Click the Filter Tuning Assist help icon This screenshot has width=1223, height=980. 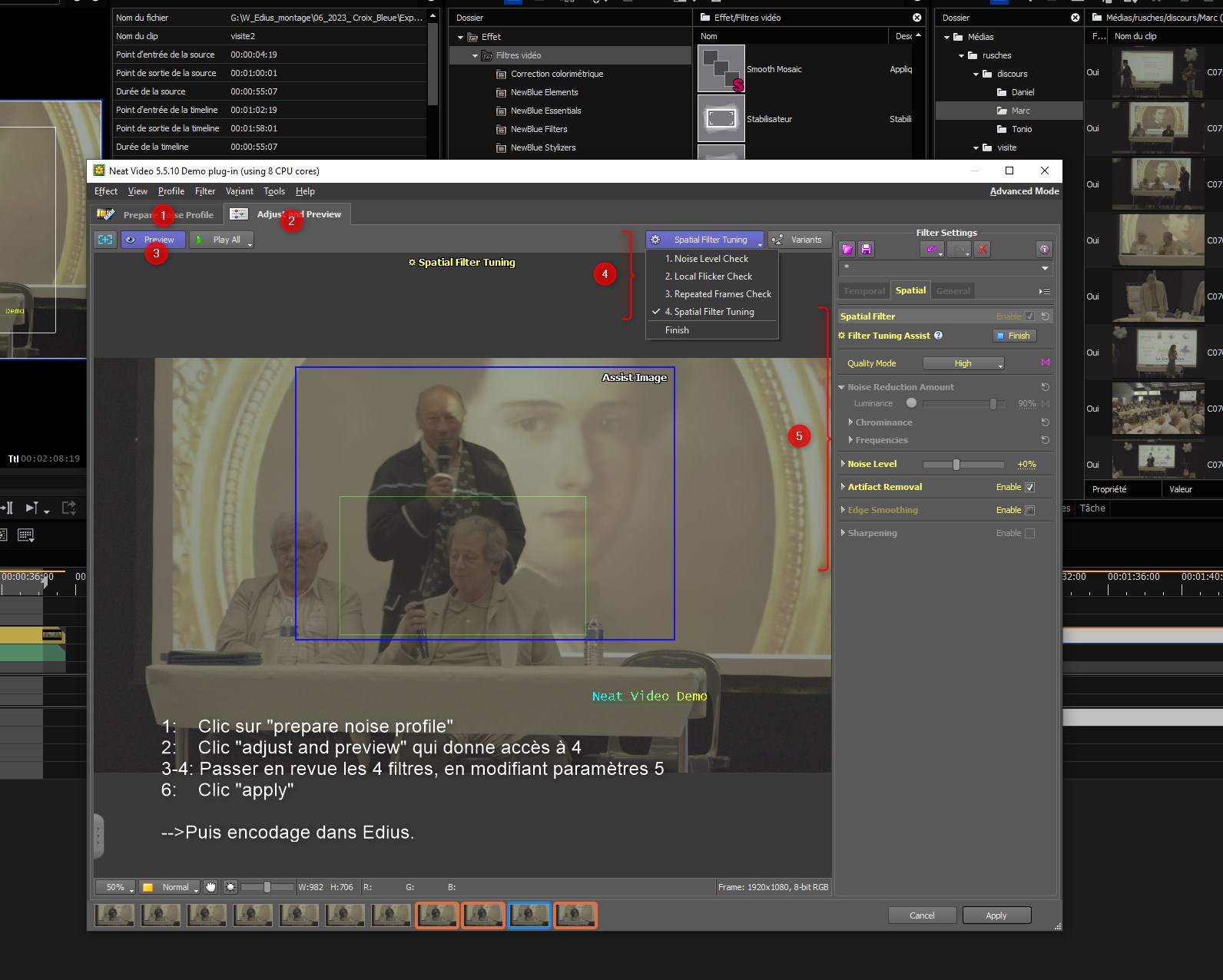938,336
